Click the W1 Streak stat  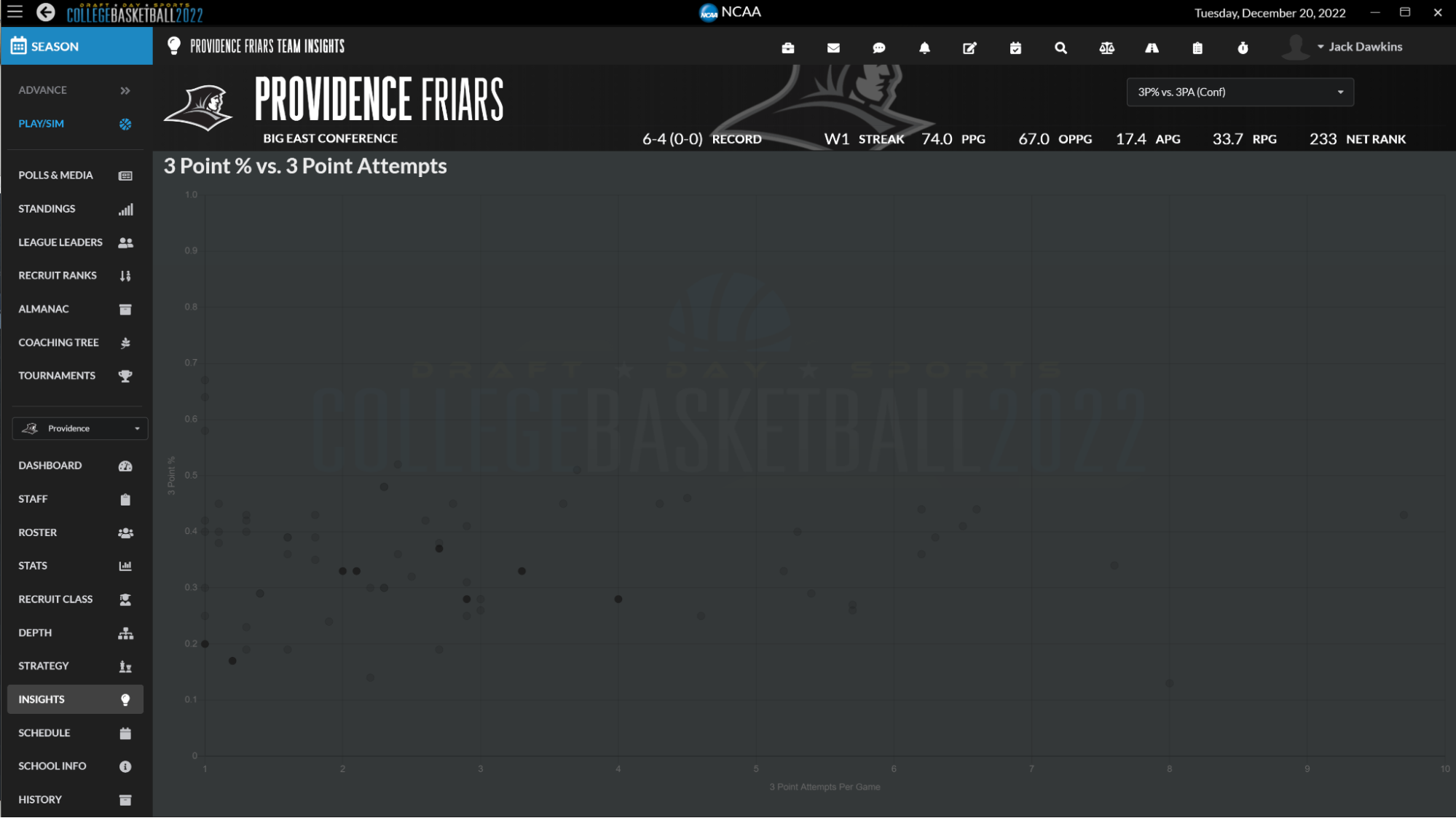coord(864,139)
